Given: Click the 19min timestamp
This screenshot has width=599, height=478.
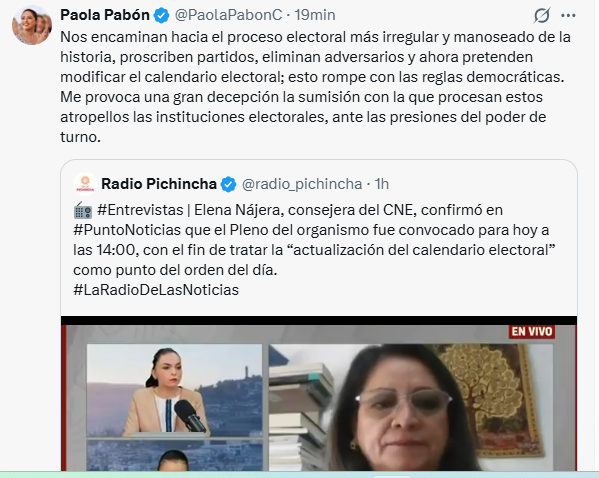Looking at the screenshot, I should [x=315, y=15].
